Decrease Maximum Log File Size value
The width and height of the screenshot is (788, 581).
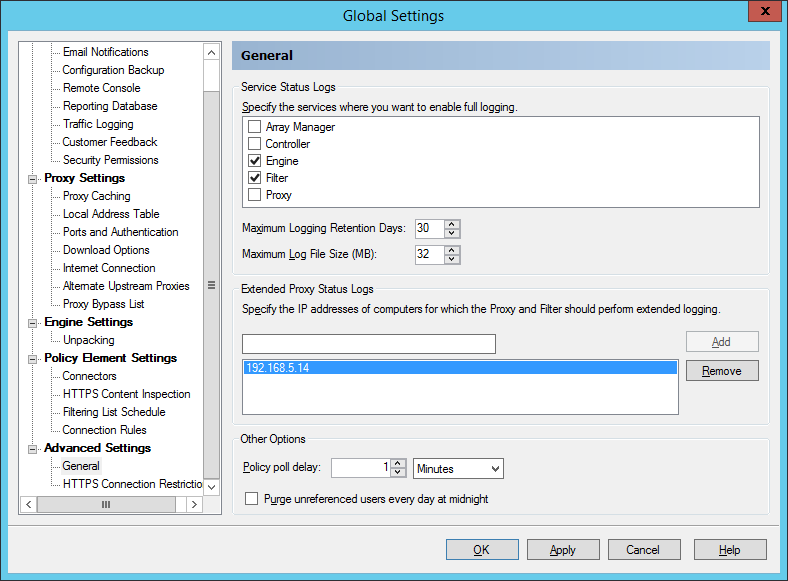[x=452, y=259]
